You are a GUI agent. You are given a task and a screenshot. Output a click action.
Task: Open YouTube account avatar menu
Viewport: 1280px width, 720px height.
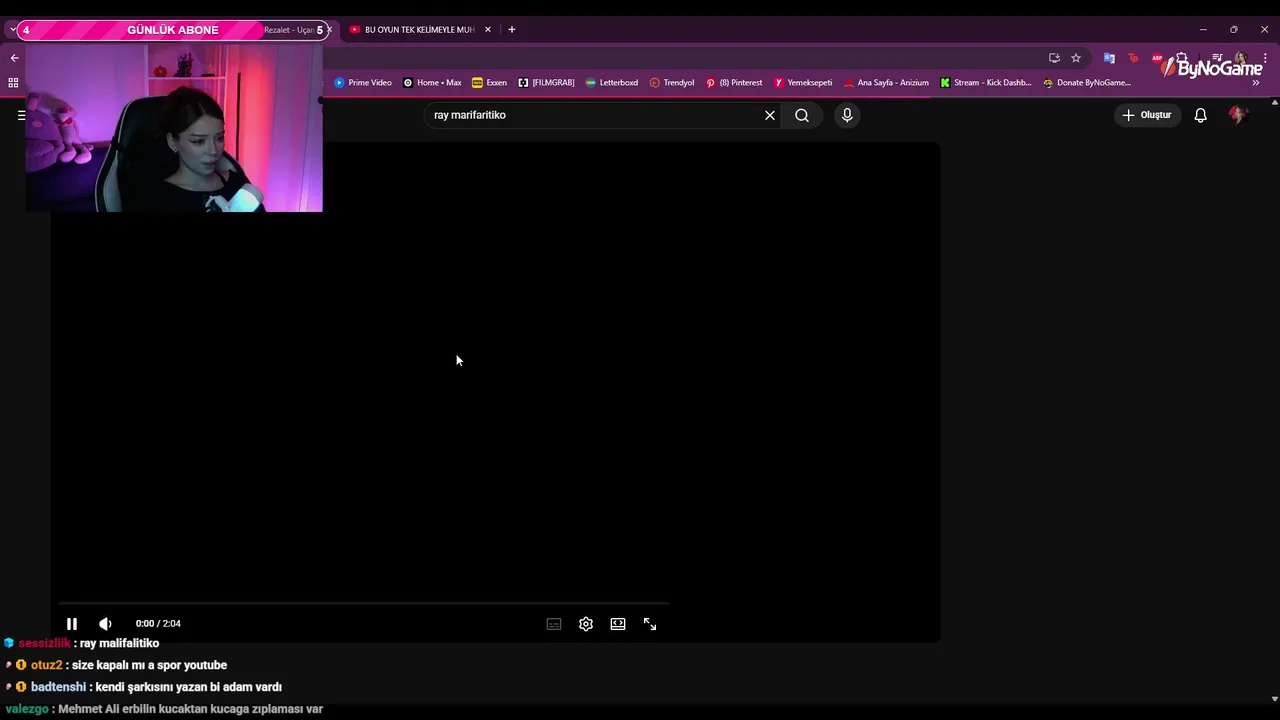1238,115
